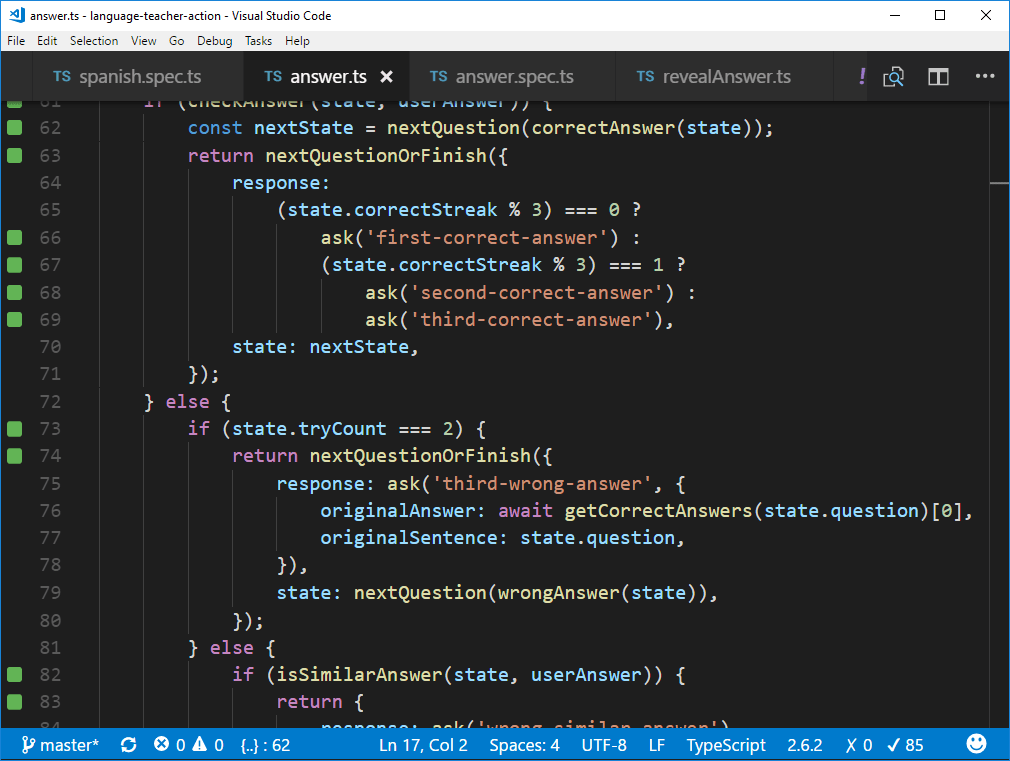
Task: Open the more actions ellipsis menu
Action: click(x=985, y=77)
